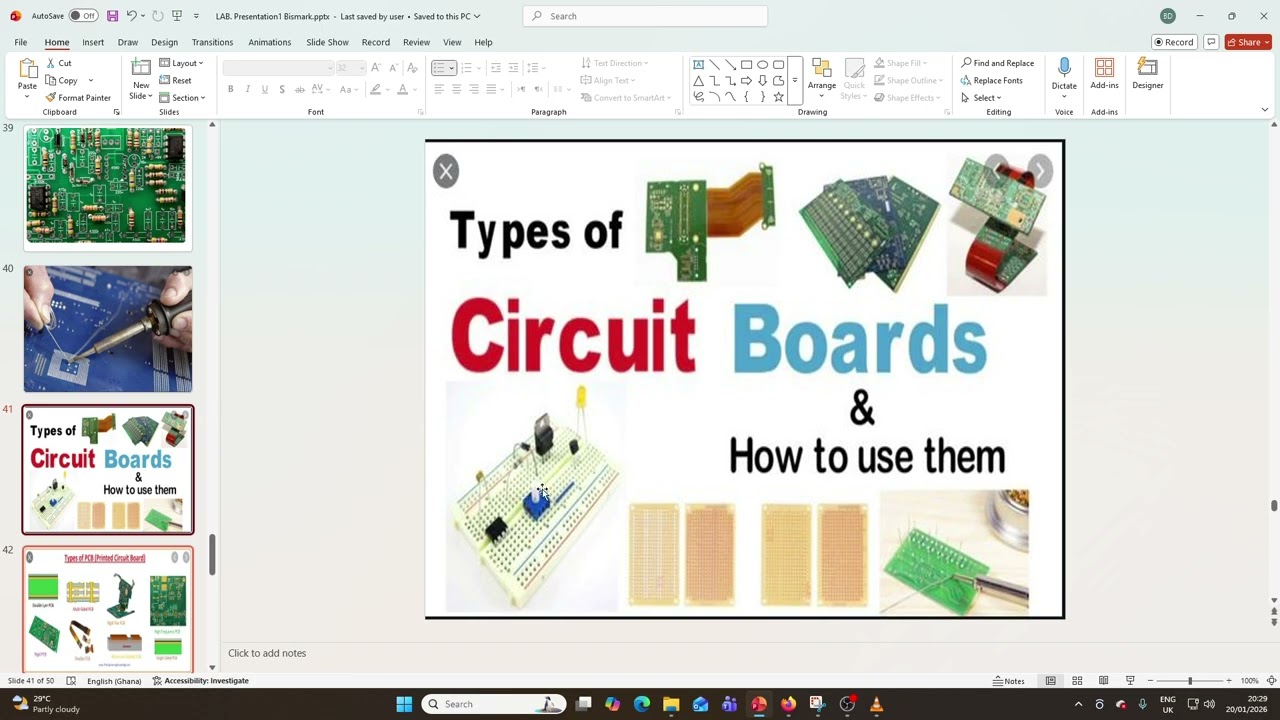Adjust the zoom slider
The image size is (1280, 720).
(1189, 681)
